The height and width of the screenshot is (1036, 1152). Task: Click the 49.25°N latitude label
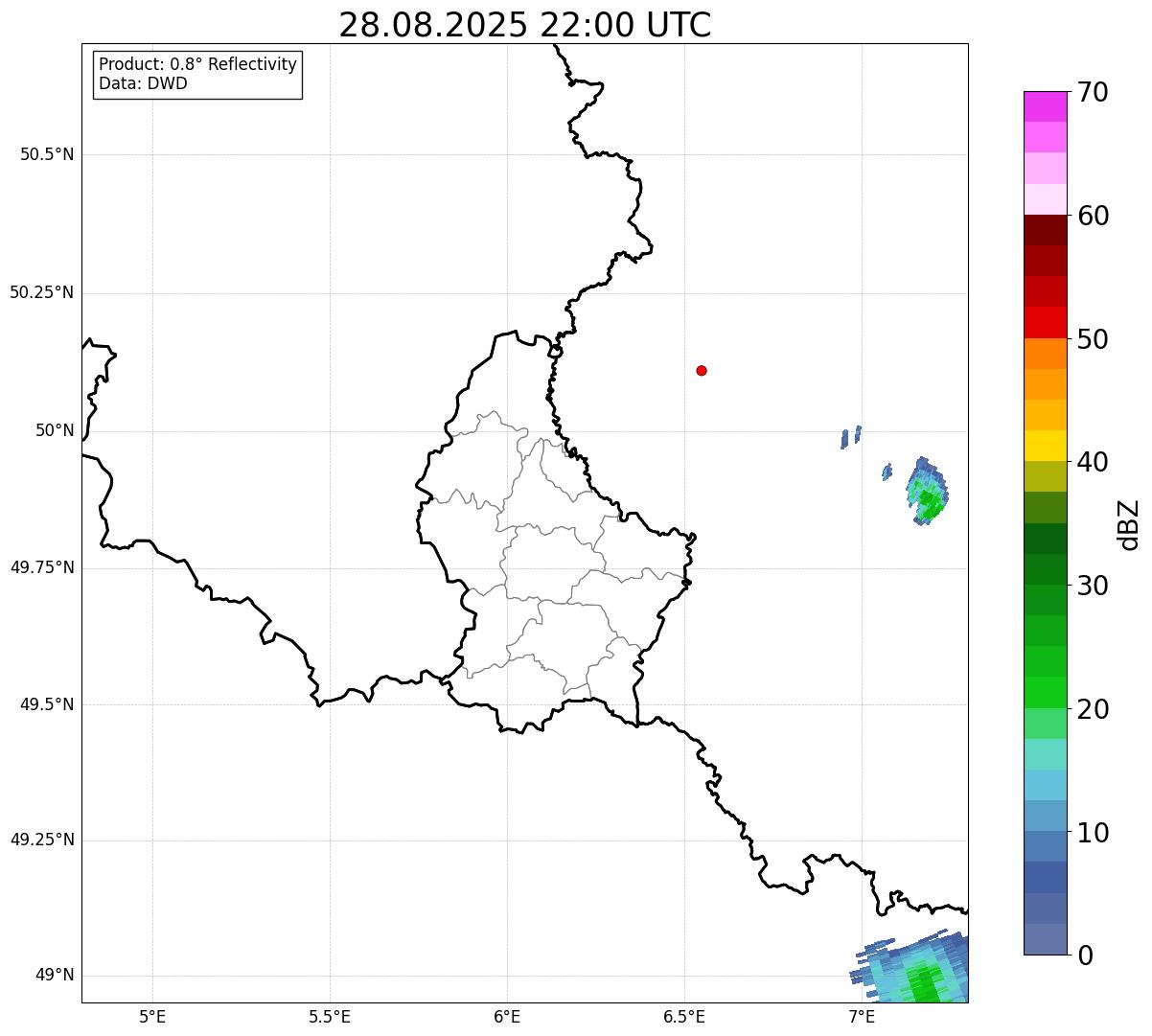42,840
